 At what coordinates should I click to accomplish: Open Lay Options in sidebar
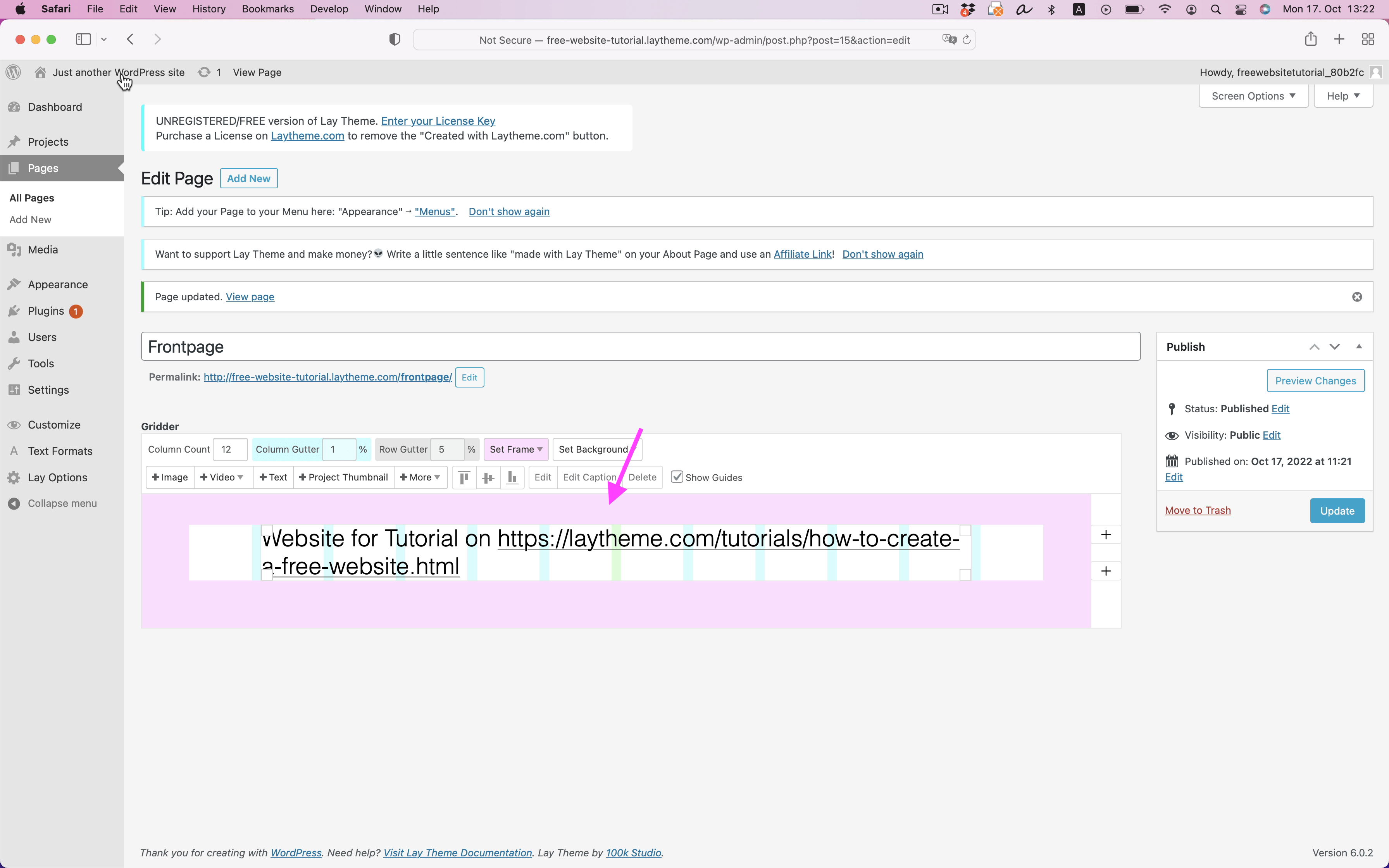(57, 478)
